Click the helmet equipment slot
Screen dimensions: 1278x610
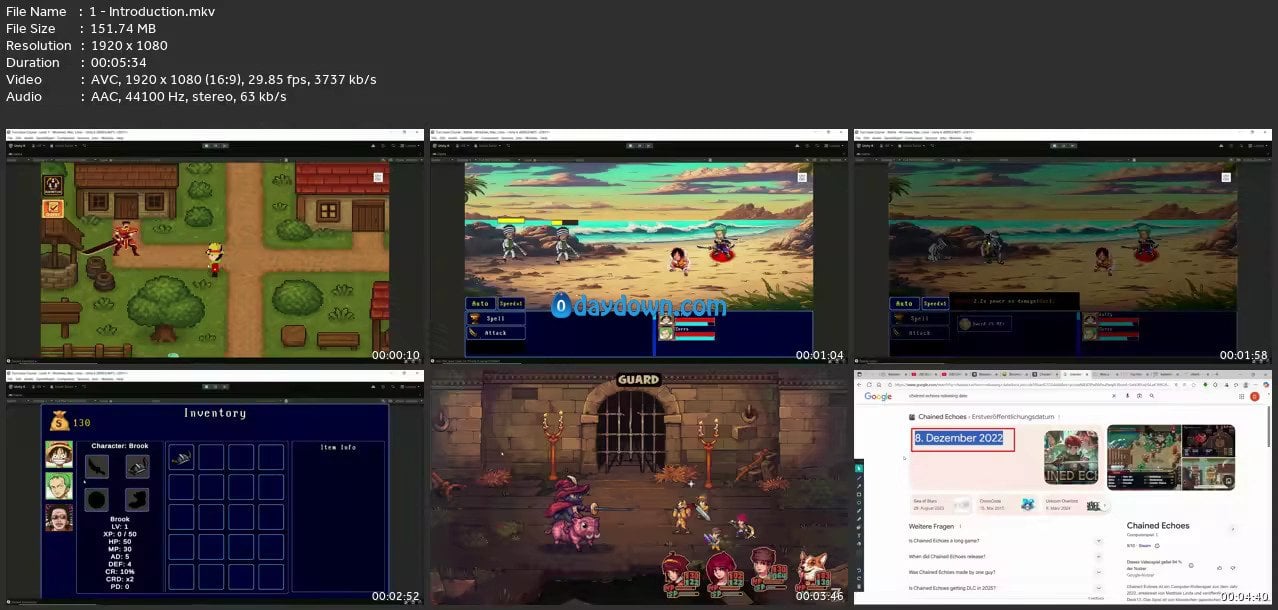click(138, 466)
